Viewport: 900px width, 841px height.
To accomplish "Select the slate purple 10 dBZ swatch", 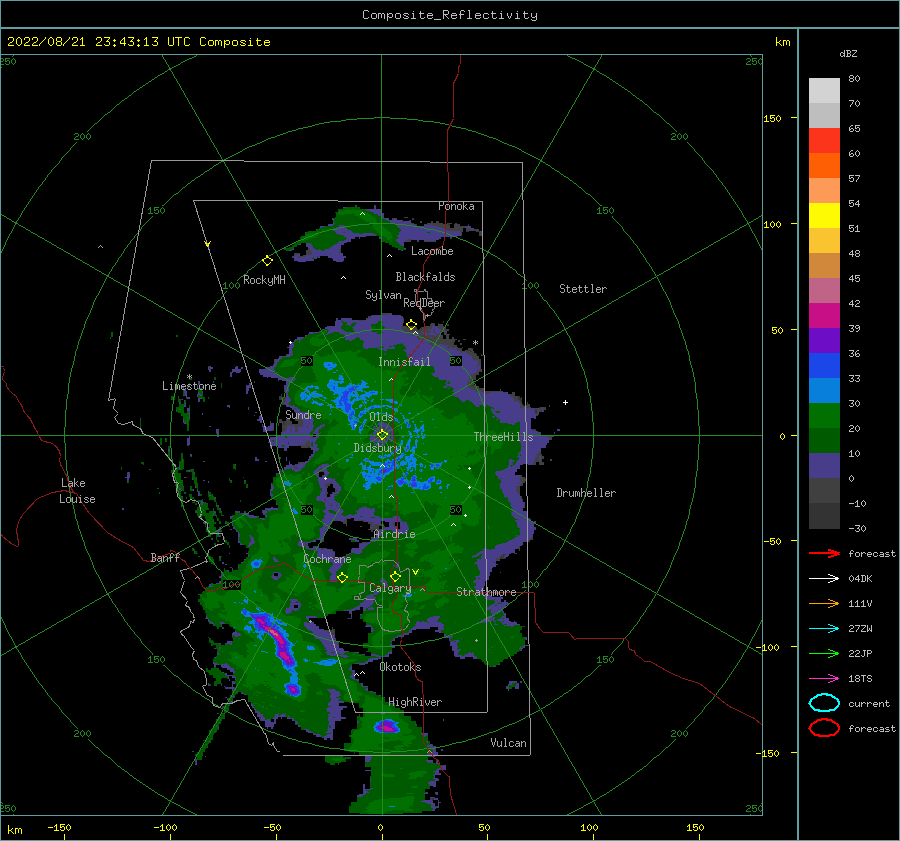I will click(824, 465).
